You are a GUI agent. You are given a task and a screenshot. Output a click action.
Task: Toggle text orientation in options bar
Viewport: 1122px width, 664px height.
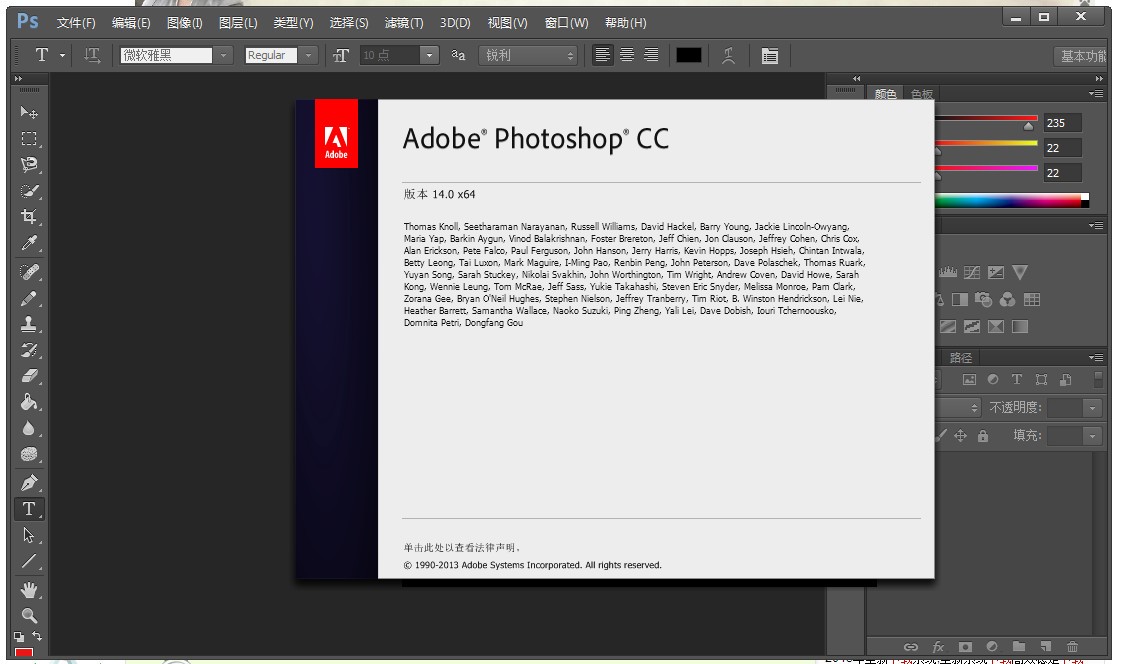(x=93, y=56)
